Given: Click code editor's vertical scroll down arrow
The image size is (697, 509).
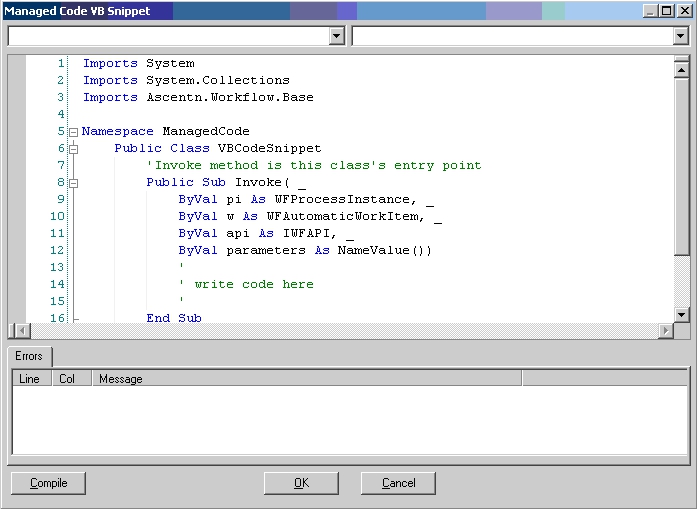Looking at the screenshot, I should (682, 314).
